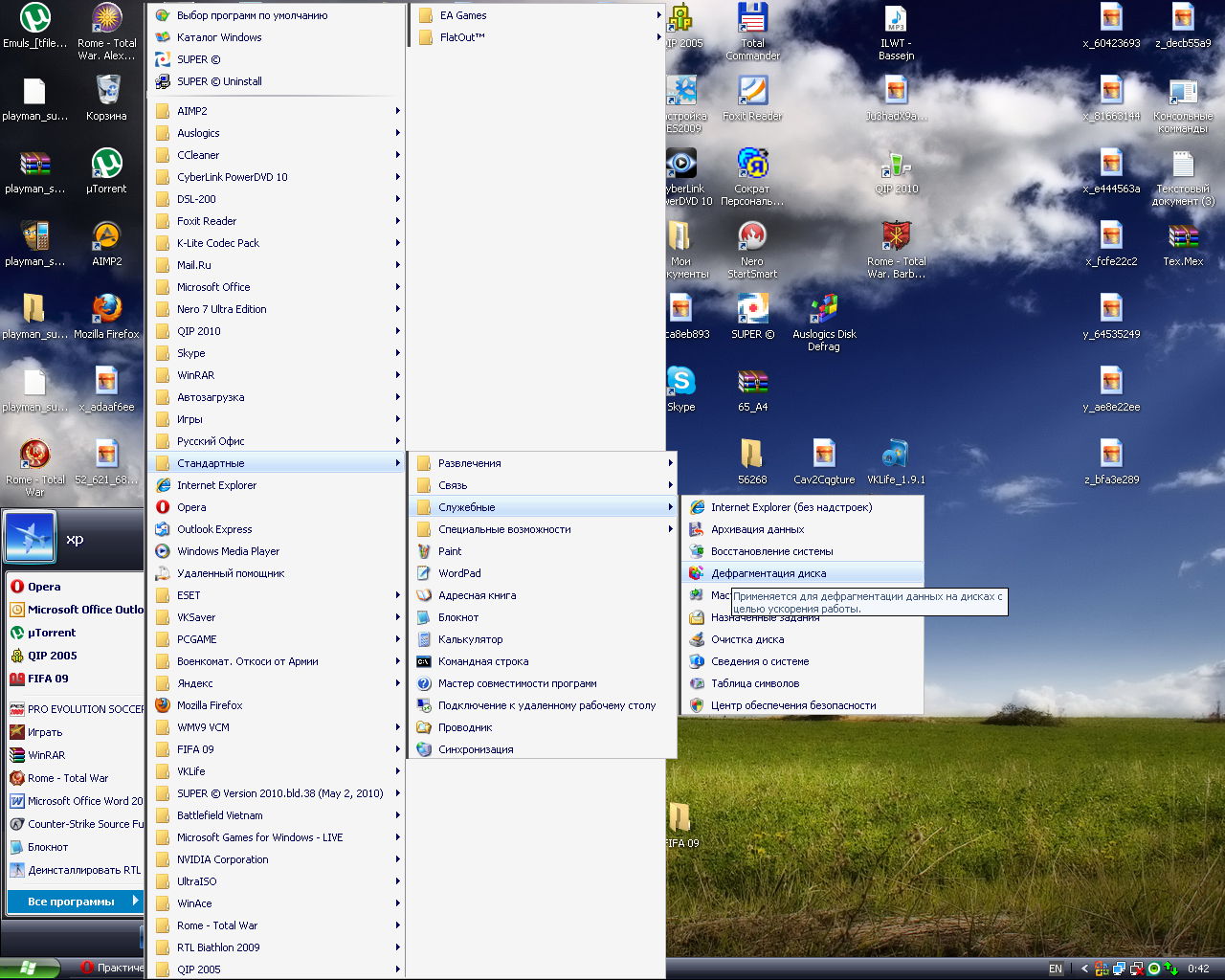Expand the Развлечения submenu

[x=543, y=463]
